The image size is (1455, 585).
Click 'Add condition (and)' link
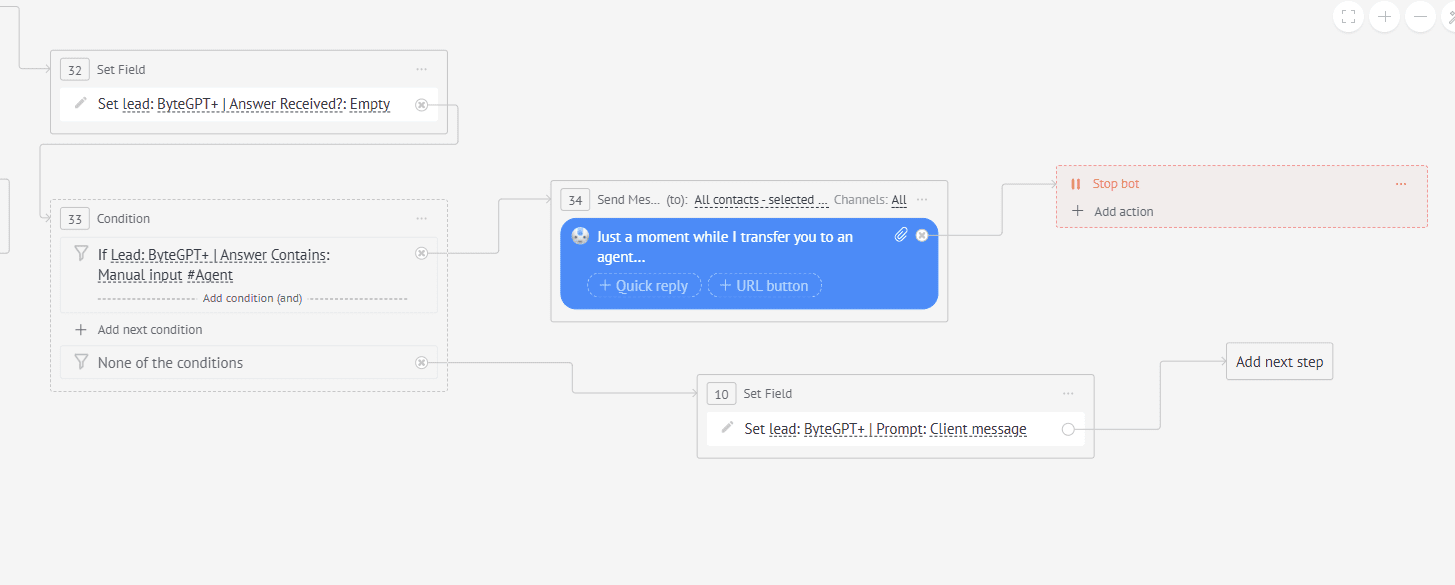pos(252,298)
